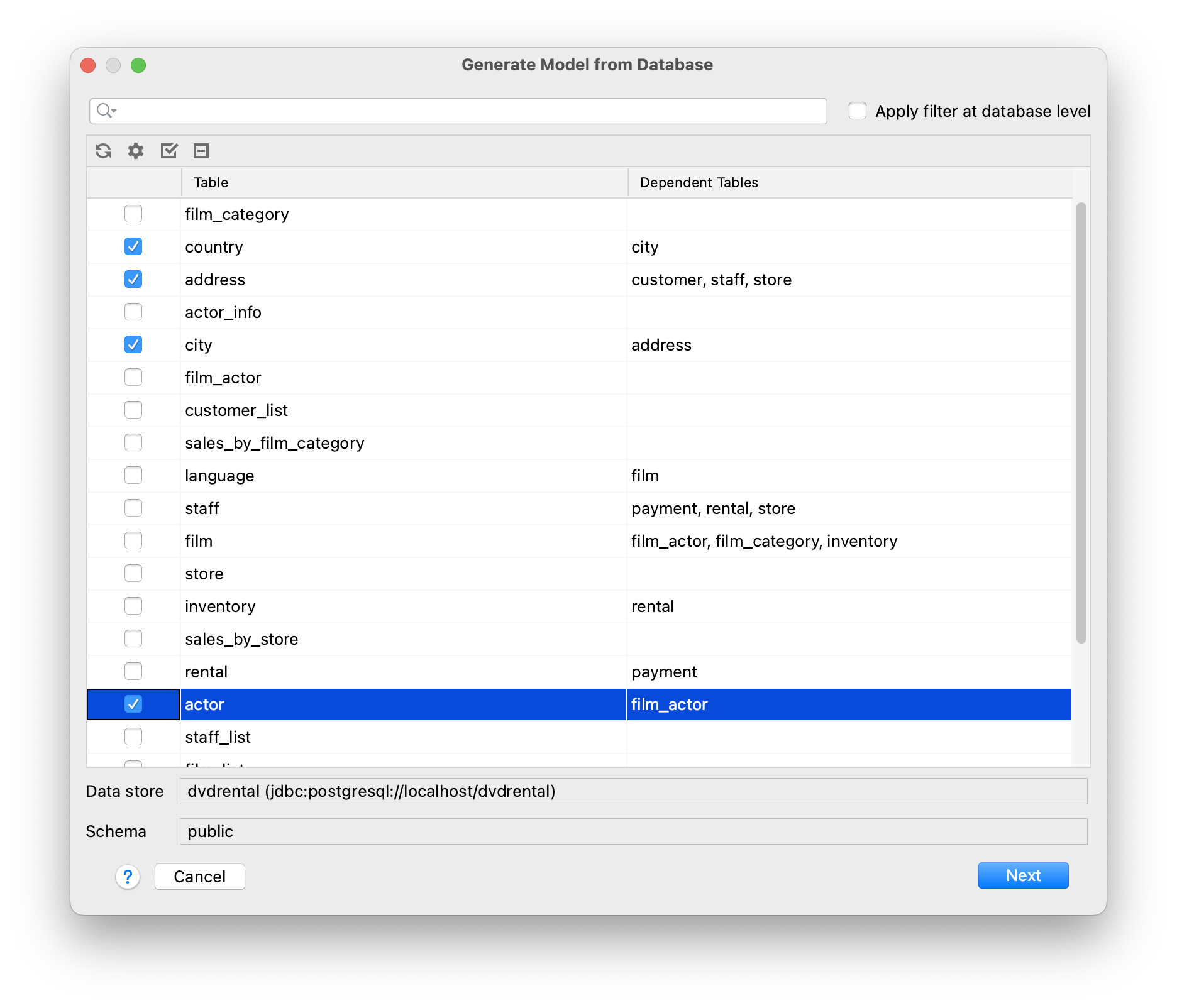The width and height of the screenshot is (1177, 1008).
Task: Select the store row name
Action: [x=204, y=574]
